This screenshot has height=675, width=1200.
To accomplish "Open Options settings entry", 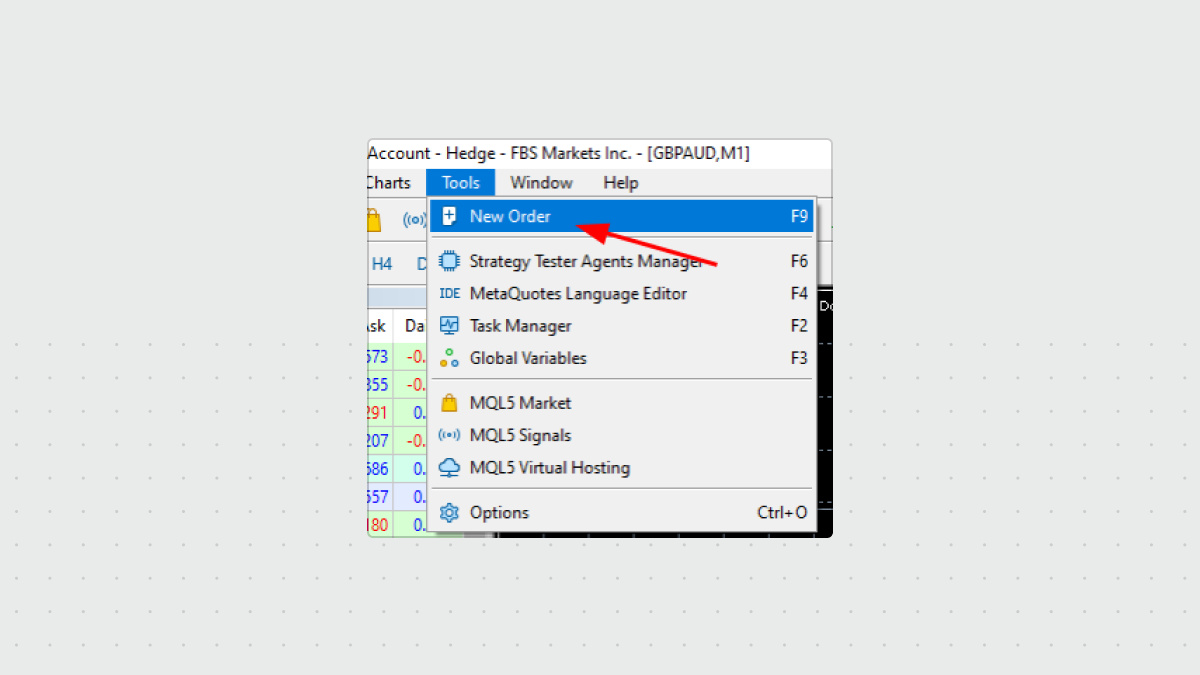I will pyautogui.click(x=499, y=512).
